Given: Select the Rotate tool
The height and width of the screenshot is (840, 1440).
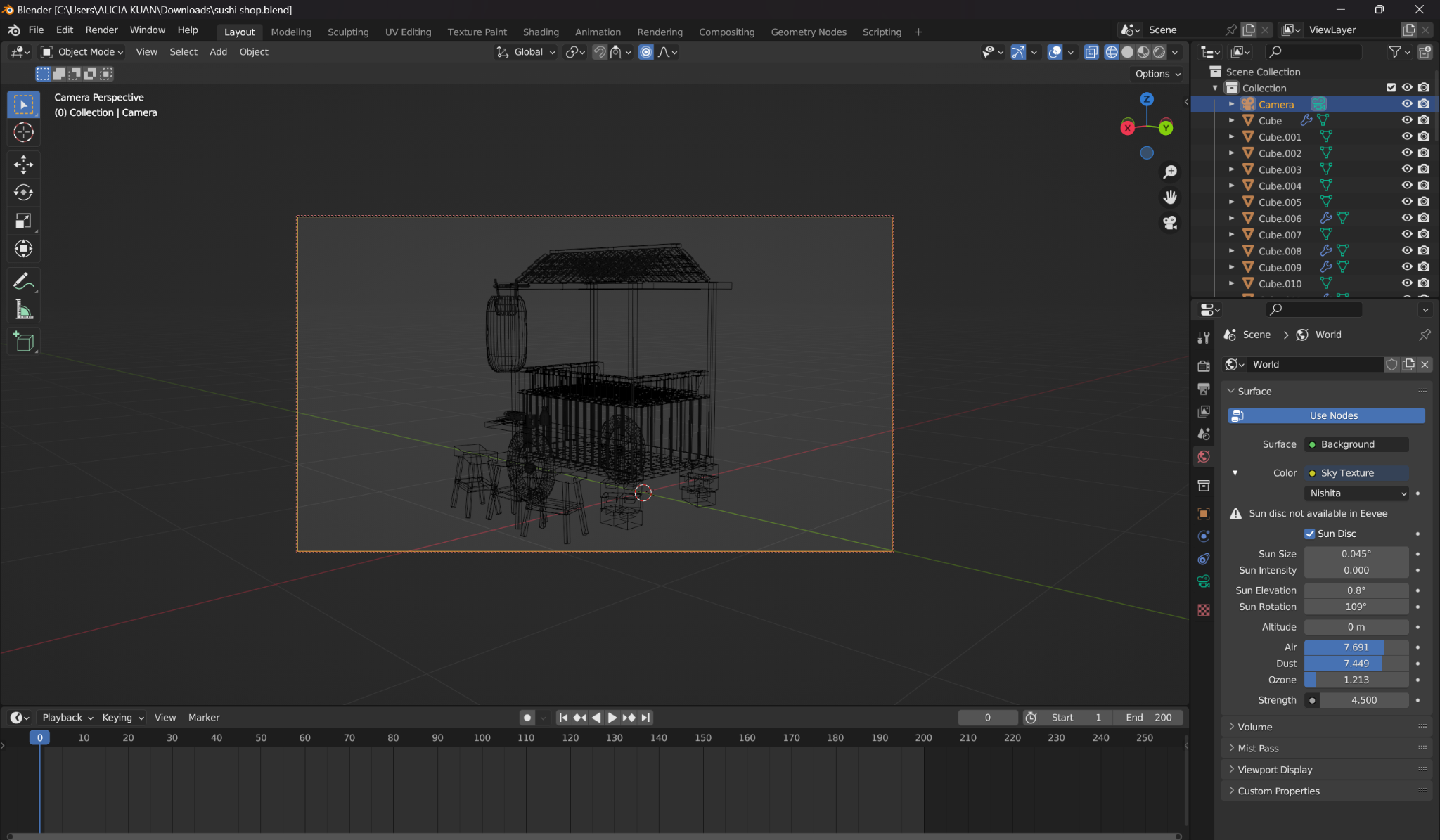Looking at the screenshot, I should [23, 193].
